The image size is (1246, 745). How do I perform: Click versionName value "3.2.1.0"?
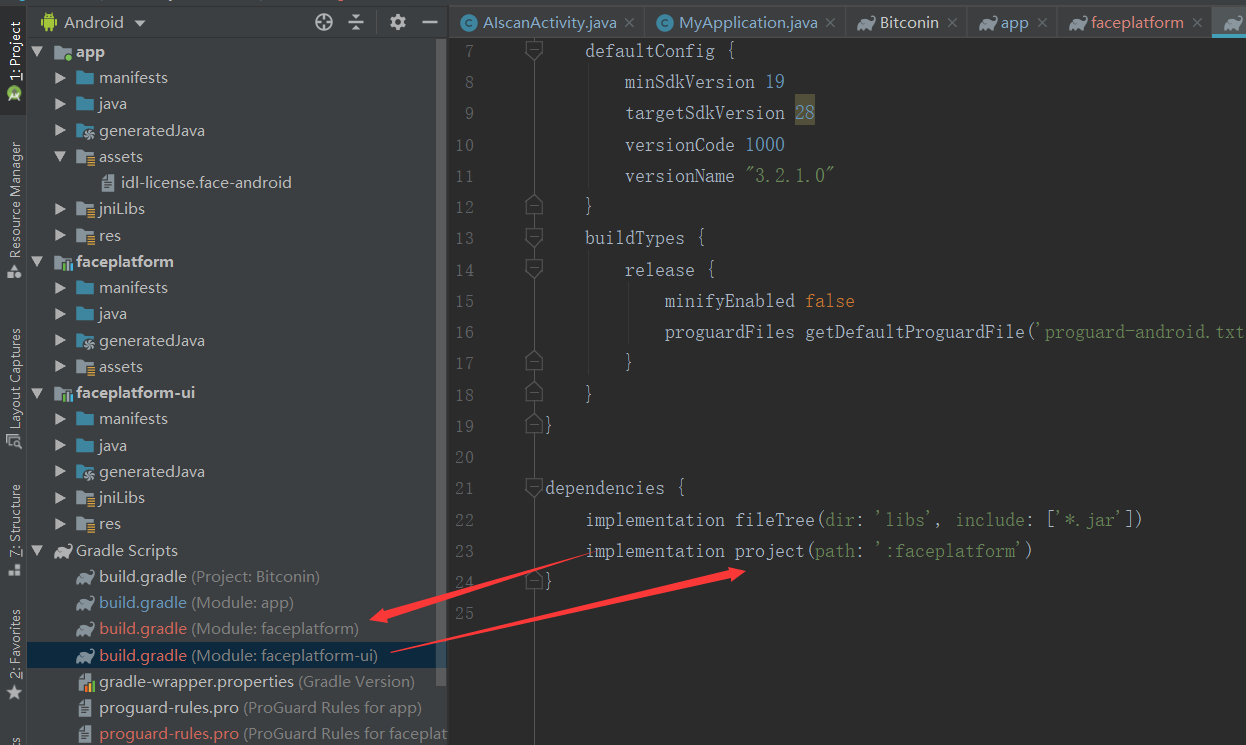pos(790,176)
